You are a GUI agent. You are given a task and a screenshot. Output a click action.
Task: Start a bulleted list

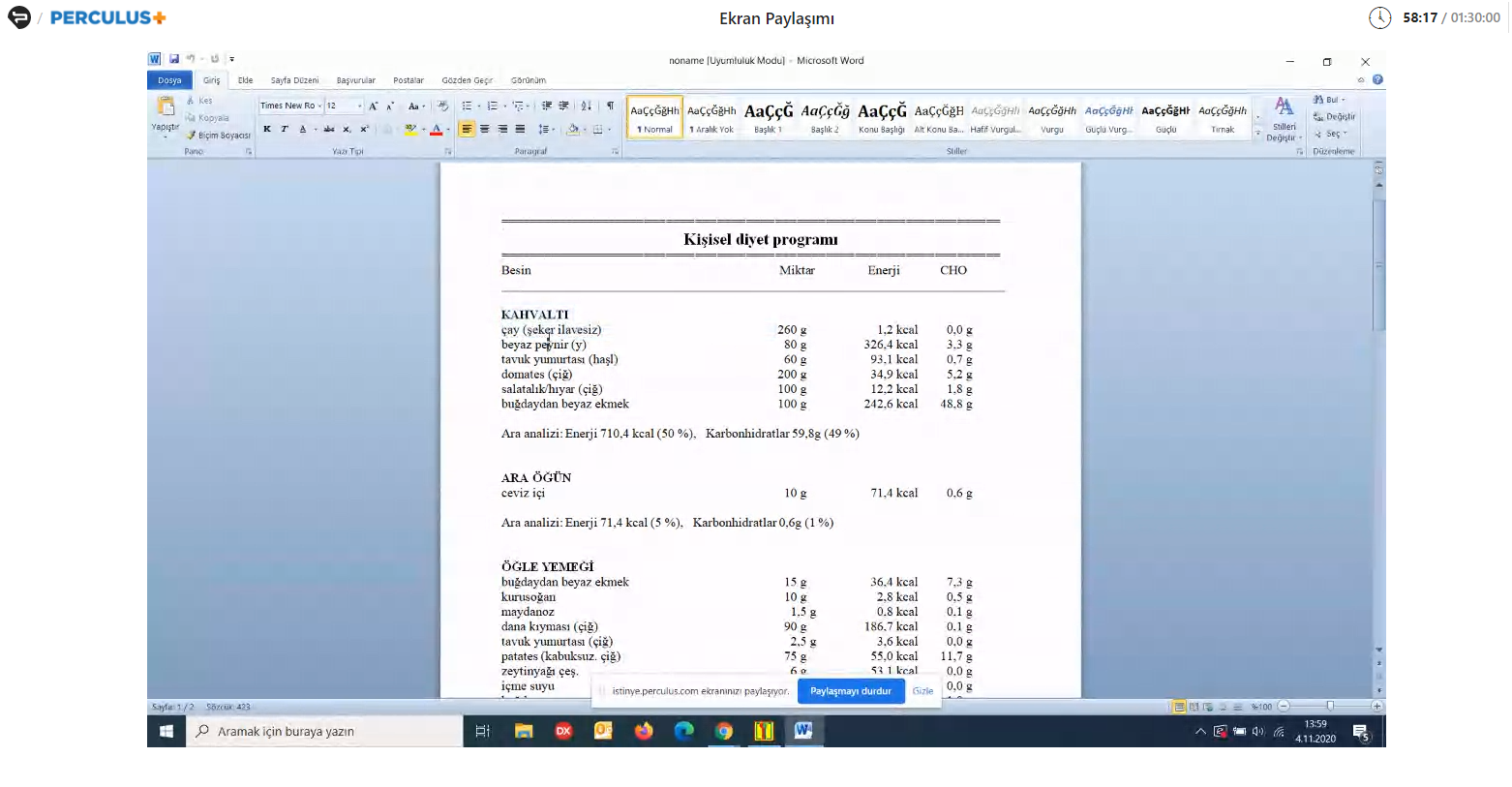coord(467,106)
